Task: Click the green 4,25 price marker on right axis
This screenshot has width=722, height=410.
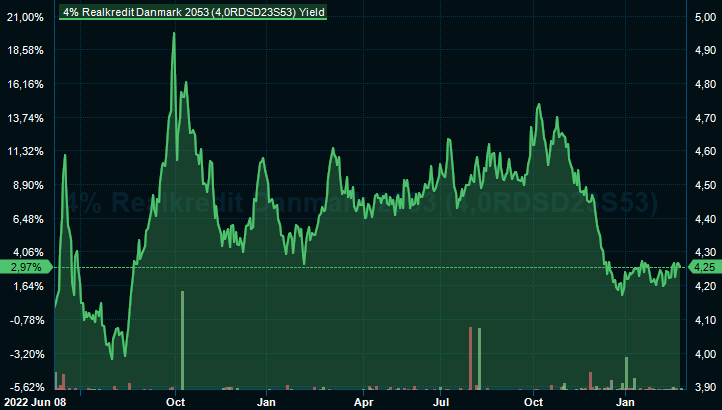Action: pyautogui.click(x=703, y=267)
